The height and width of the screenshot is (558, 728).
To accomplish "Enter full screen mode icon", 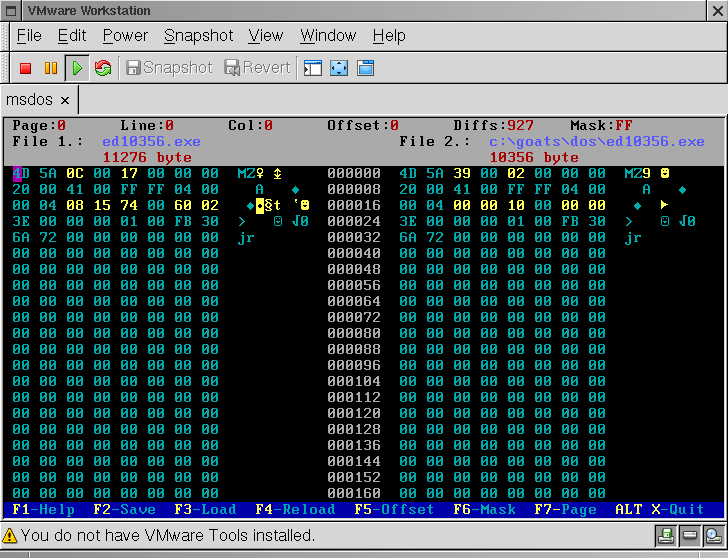I will point(339,68).
